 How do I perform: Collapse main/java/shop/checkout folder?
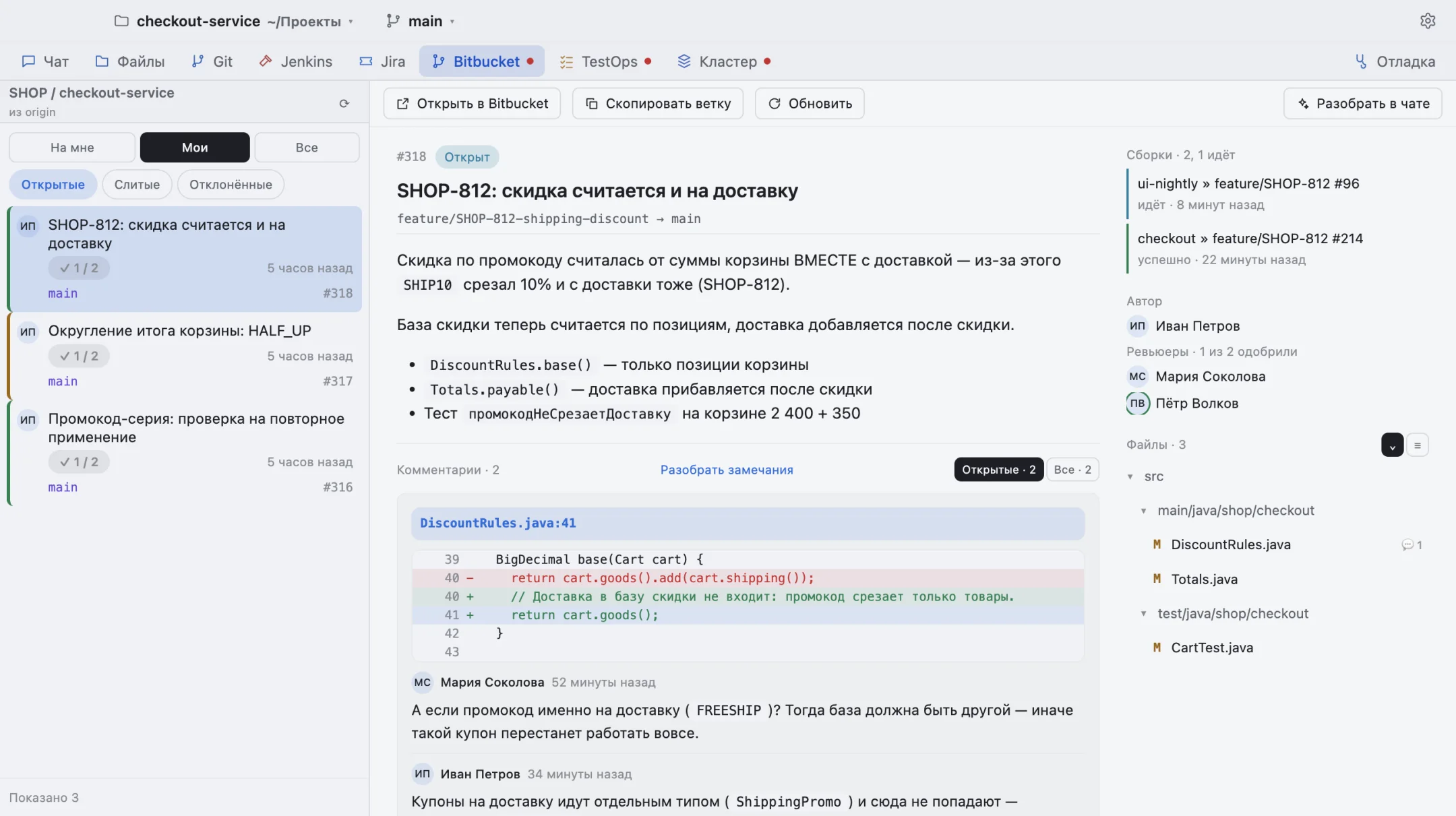click(x=1143, y=511)
